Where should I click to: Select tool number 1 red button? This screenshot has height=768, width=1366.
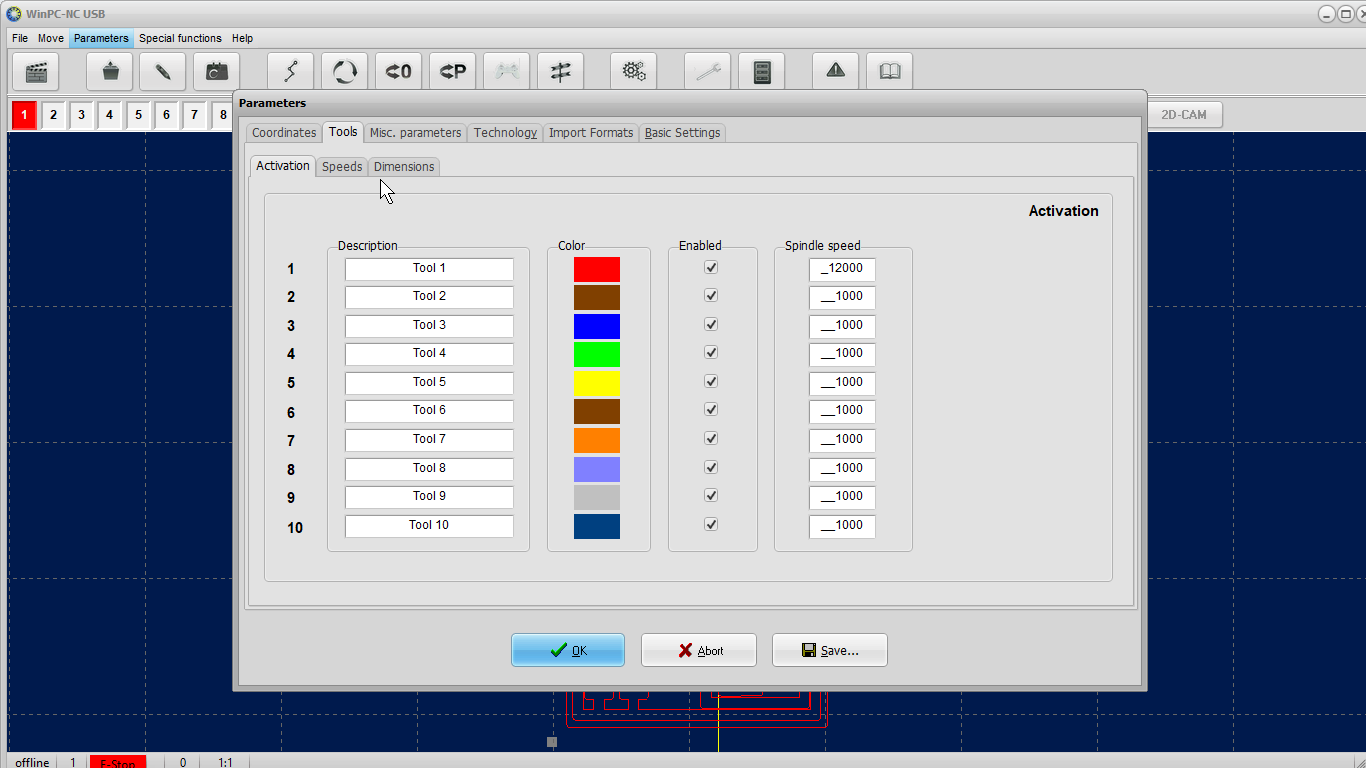pos(24,115)
